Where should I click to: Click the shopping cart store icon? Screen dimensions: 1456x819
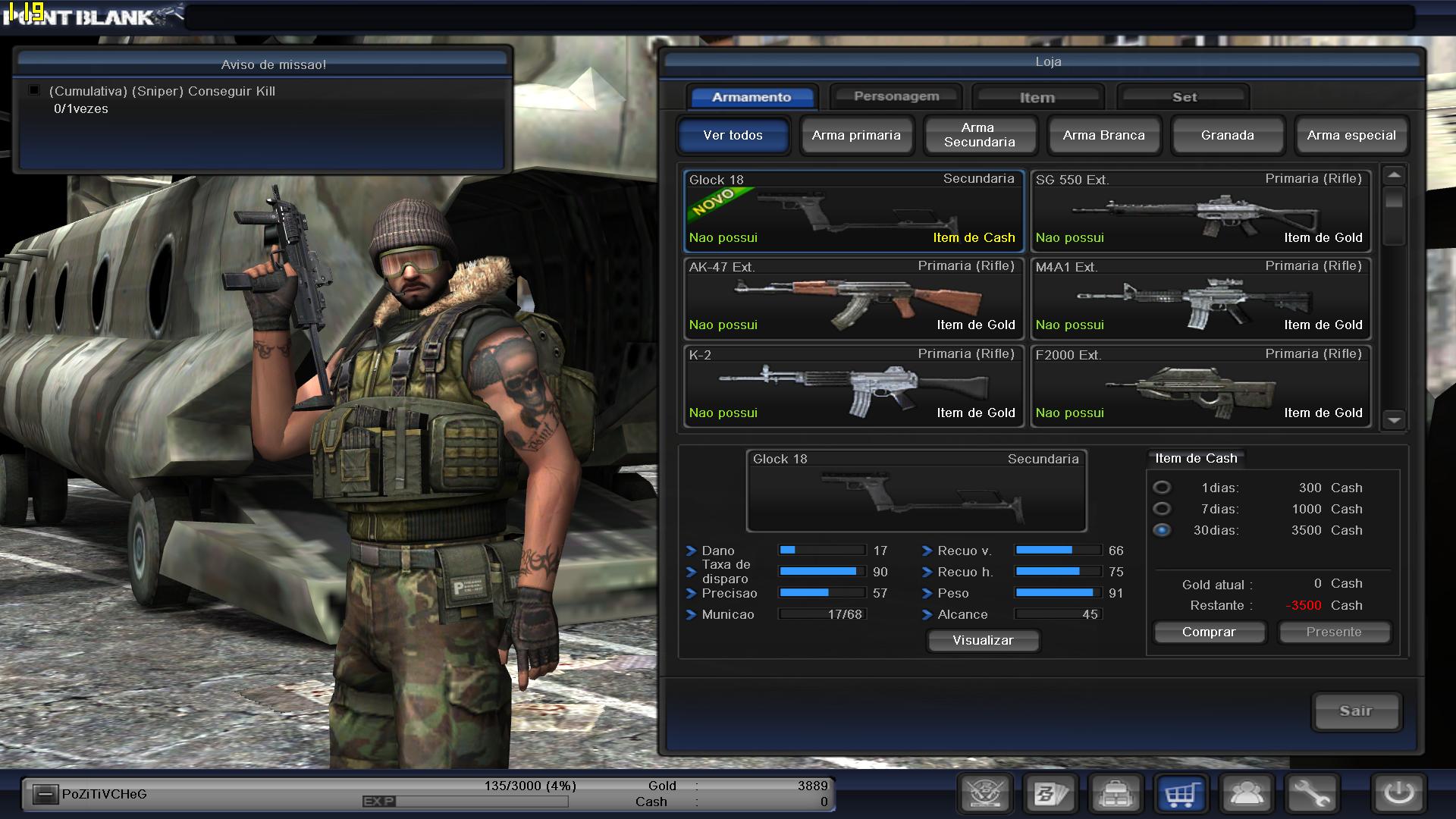click(1181, 794)
